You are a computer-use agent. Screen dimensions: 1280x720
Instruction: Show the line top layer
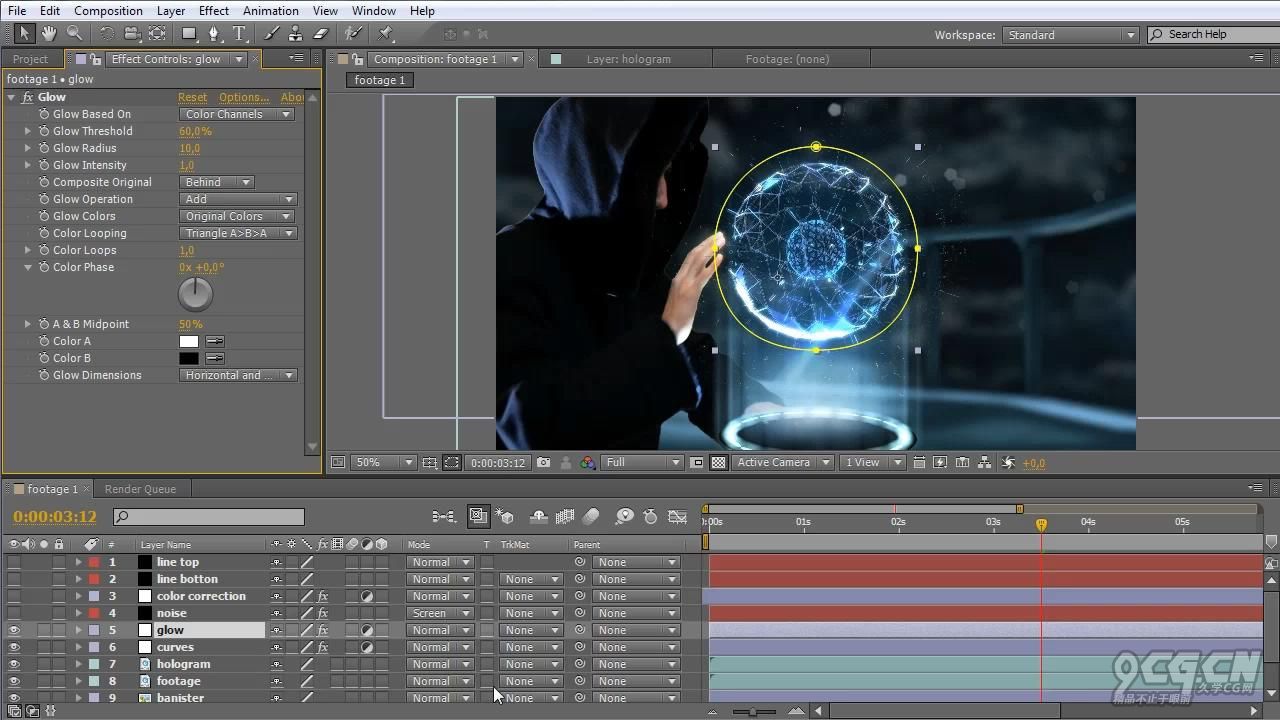tap(14, 562)
